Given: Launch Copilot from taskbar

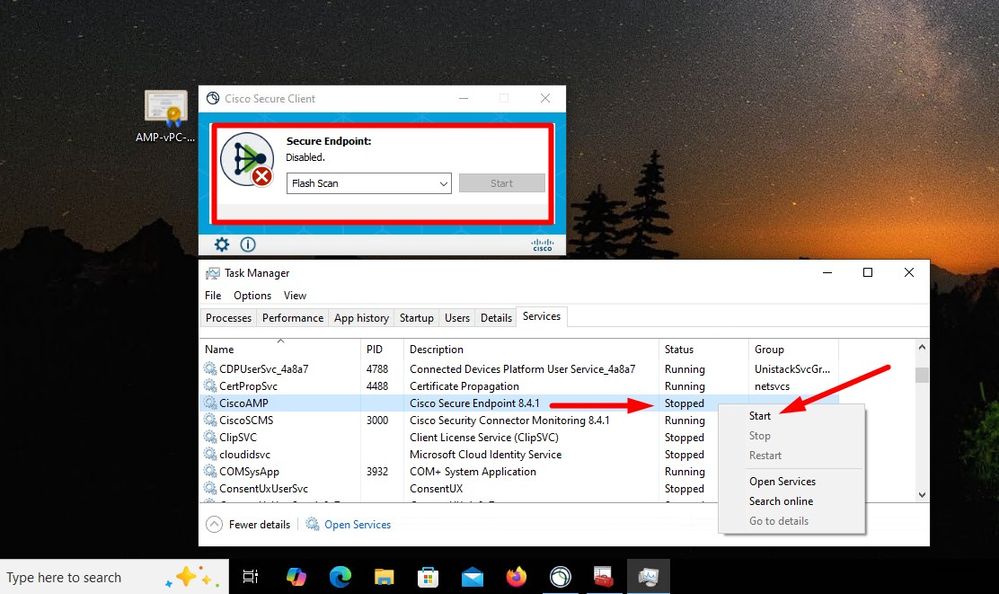Looking at the screenshot, I should (296, 577).
